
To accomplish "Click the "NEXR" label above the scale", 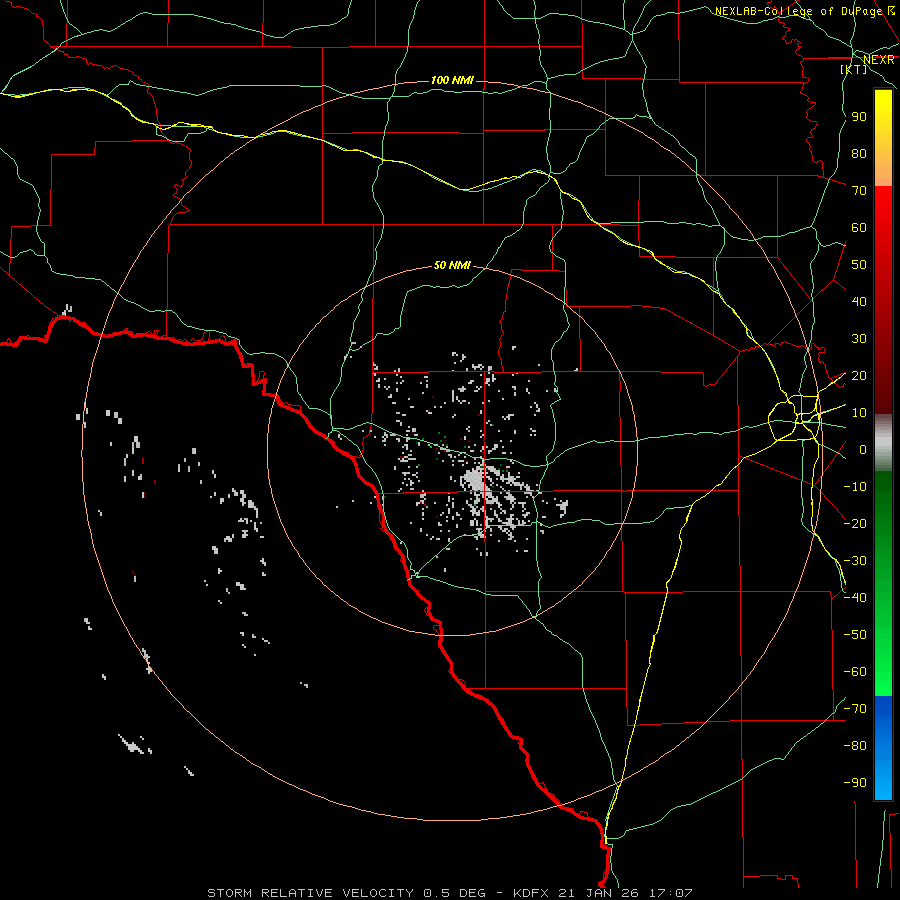I will [x=879, y=60].
